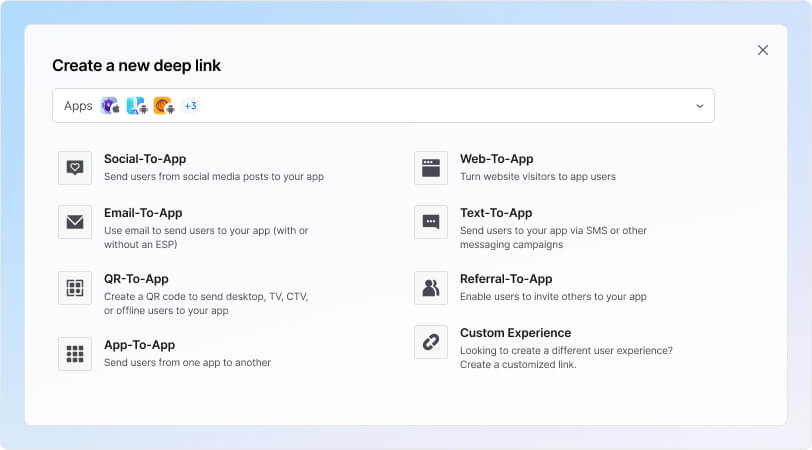Image resolution: width=812 pixels, height=450 pixels.
Task: Choose the Social-To-App title
Action: click(145, 159)
